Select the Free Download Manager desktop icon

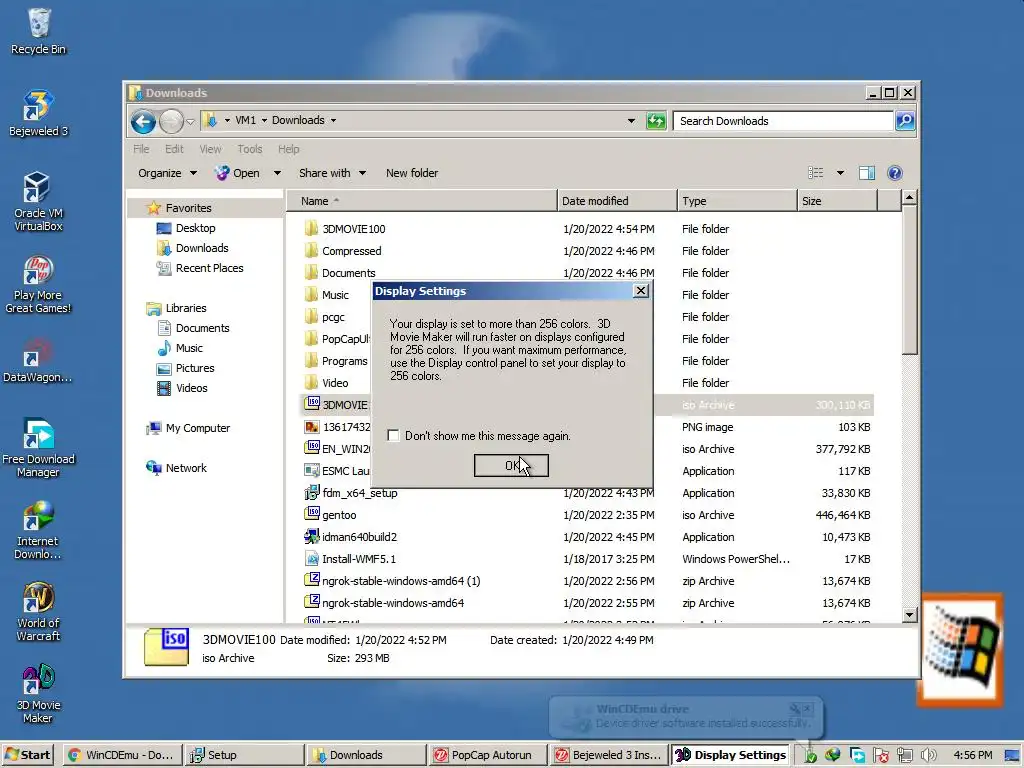coord(39,448)
